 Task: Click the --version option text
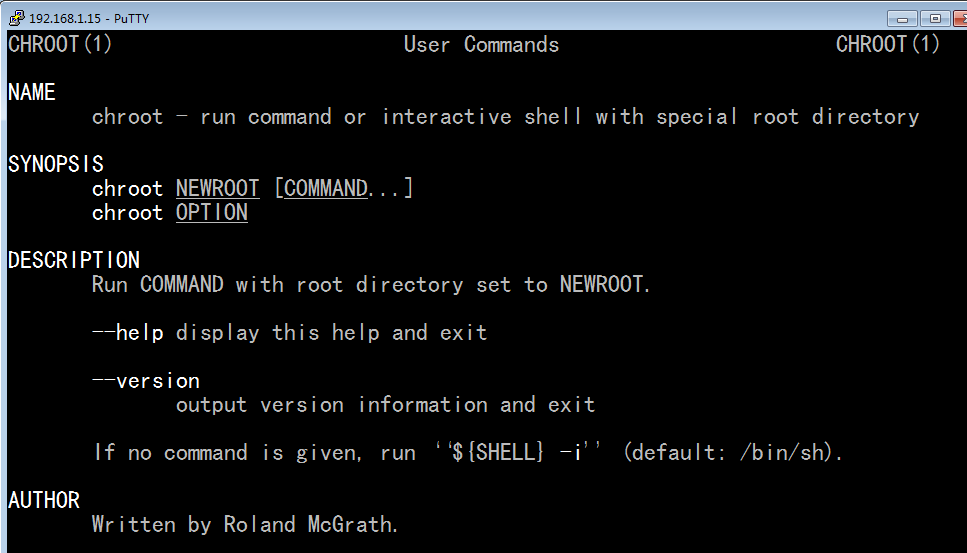[146, 381]
